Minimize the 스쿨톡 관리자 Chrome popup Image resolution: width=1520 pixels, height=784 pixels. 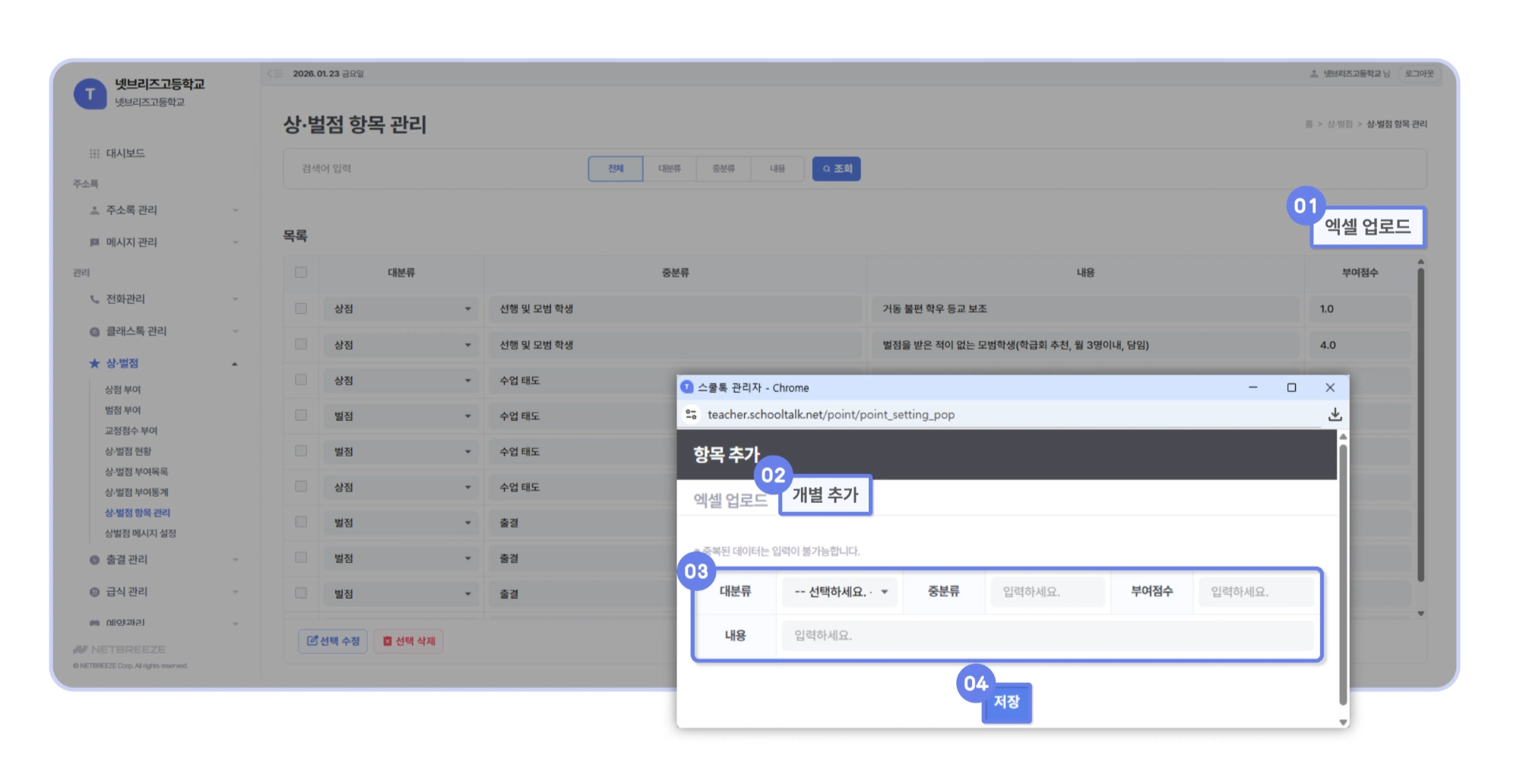[1252, 387]
